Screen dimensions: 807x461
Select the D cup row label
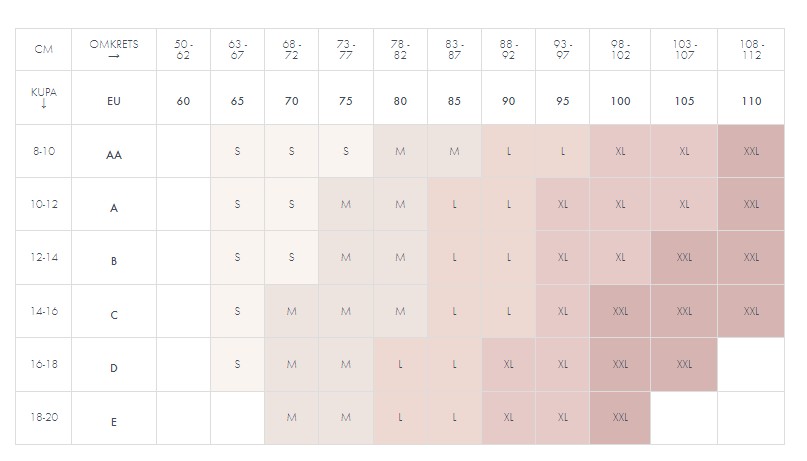point(114,368)
